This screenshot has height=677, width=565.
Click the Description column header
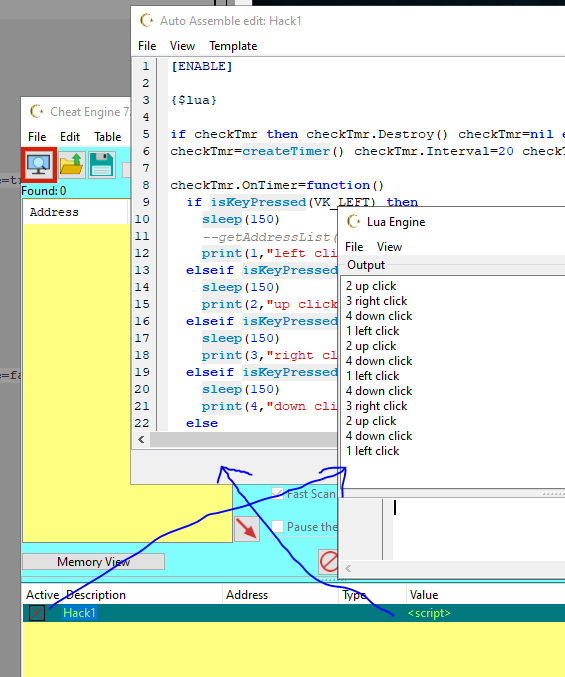click(142, 595)
